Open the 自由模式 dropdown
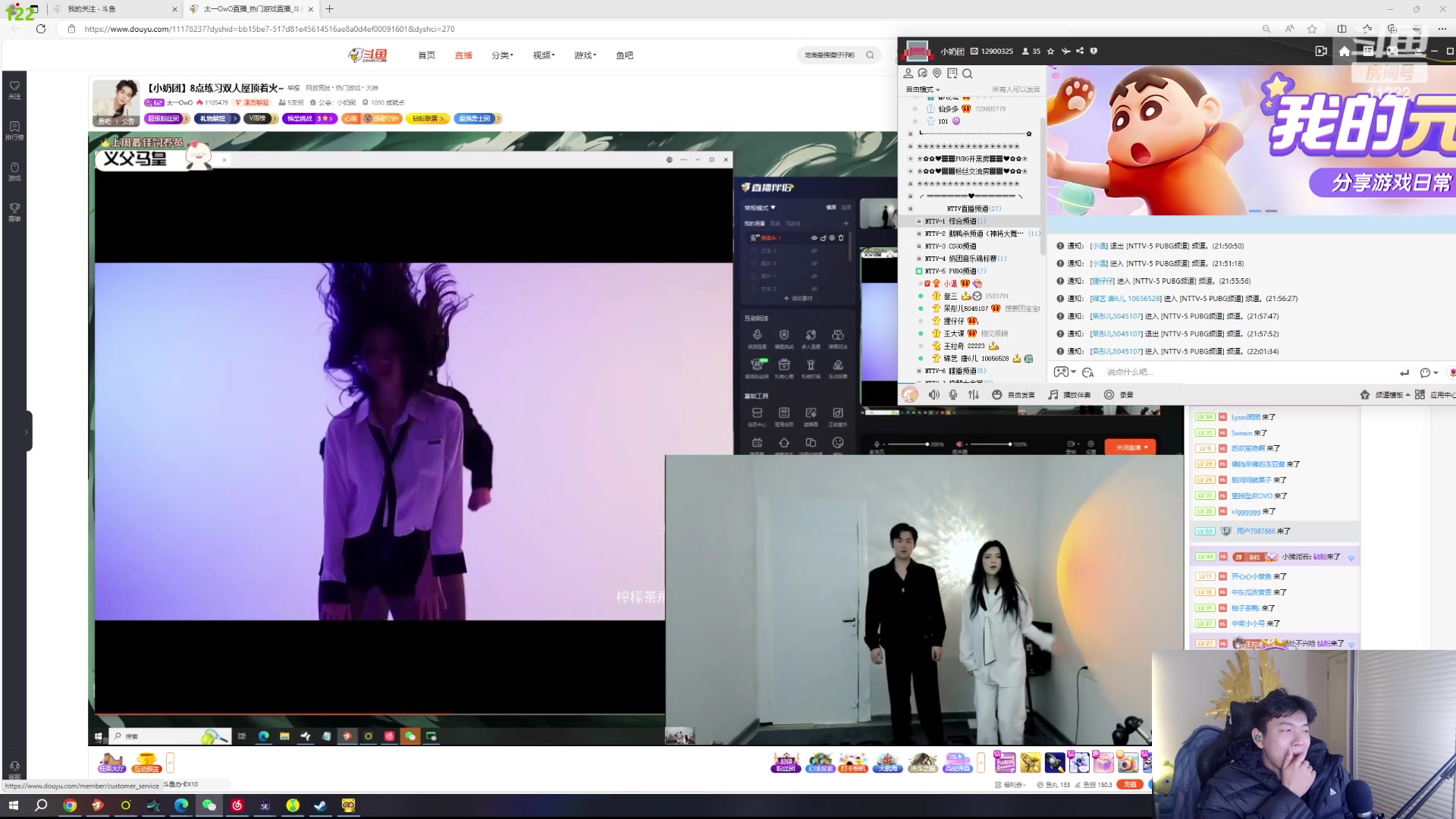This screenshot has height=819, width=1456. click(x=923, y=89)
